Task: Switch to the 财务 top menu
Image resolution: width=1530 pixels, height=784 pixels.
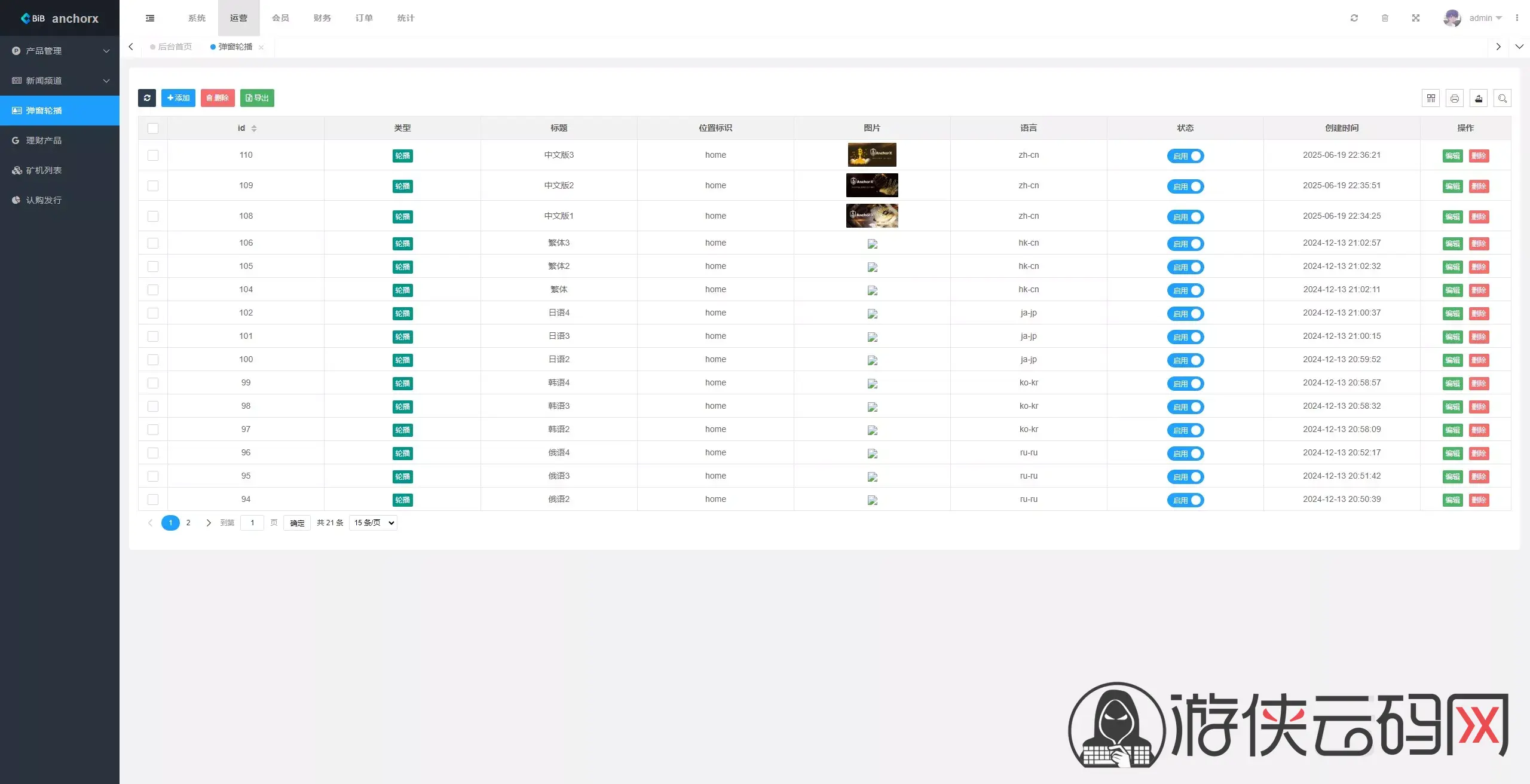Action: pos(322,18)
